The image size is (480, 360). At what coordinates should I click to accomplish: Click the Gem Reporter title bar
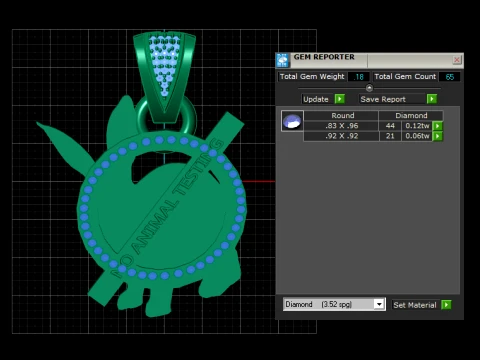tap(370, 60)
